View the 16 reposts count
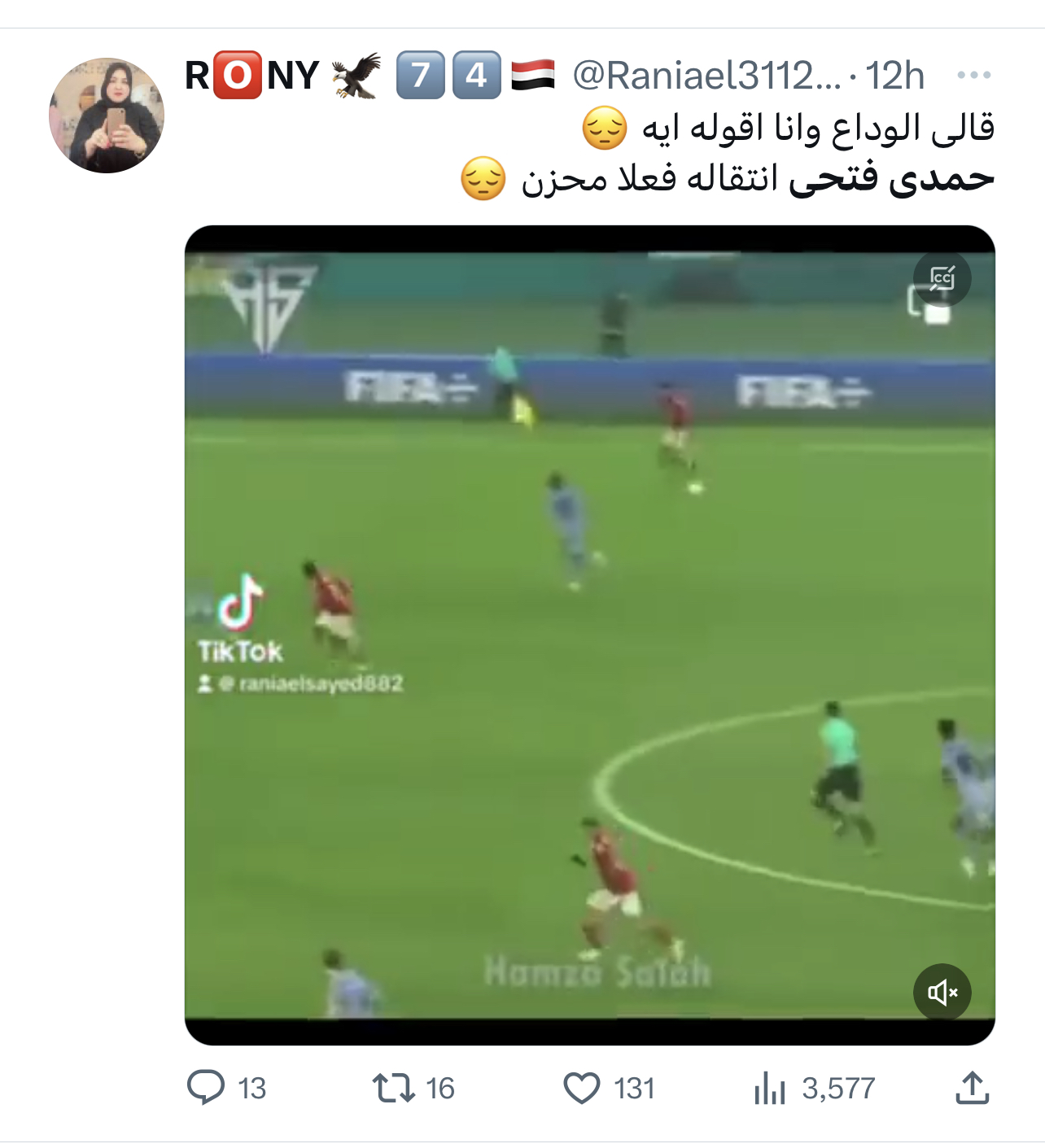1045x1148 pixels. pyautogui.click(x=440, y=1089)
